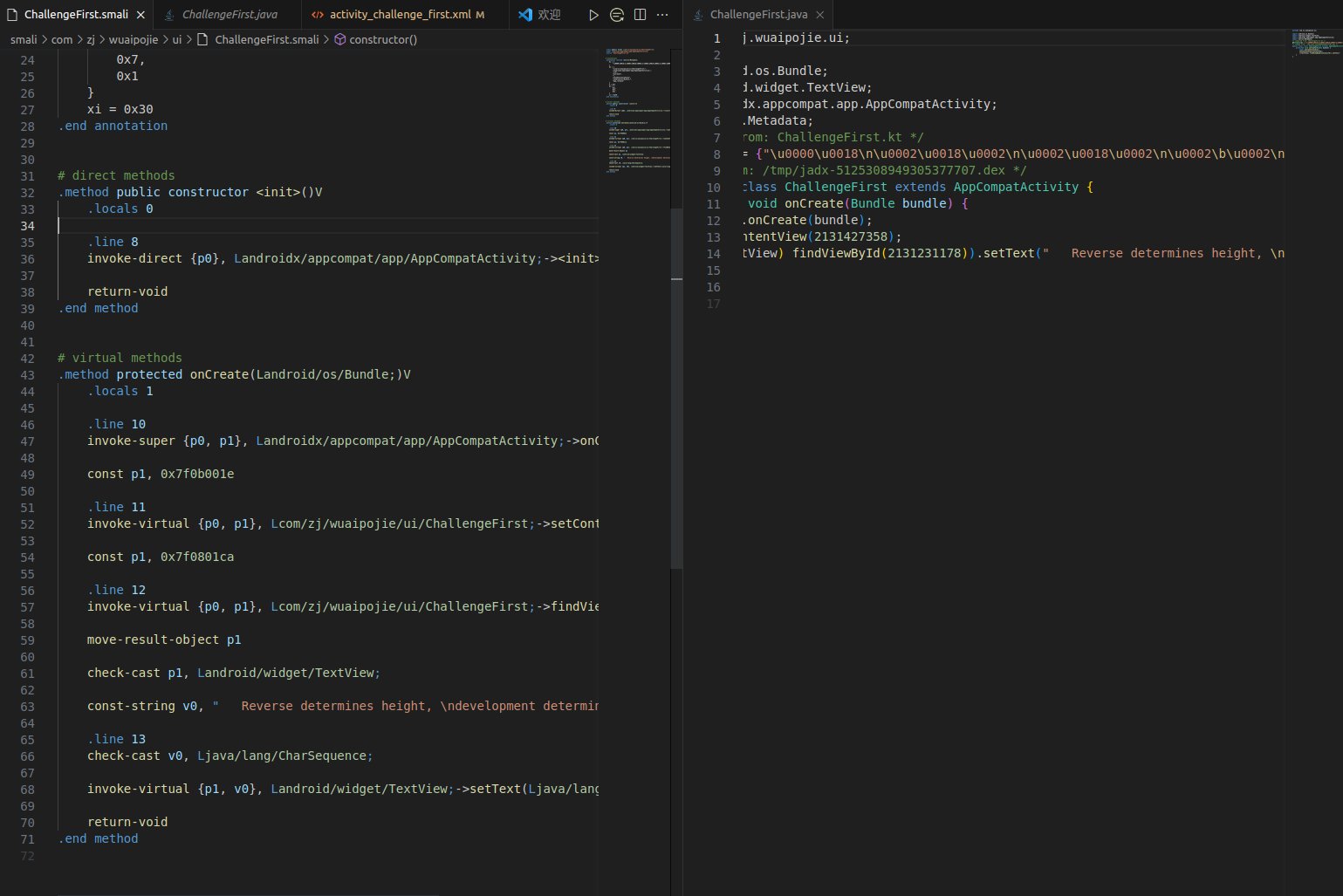Viewport: 1343px width, 896px height.
Task: Click the left editor vertical scrollbar
Action: pyautogui.click(x=676, y=388)
